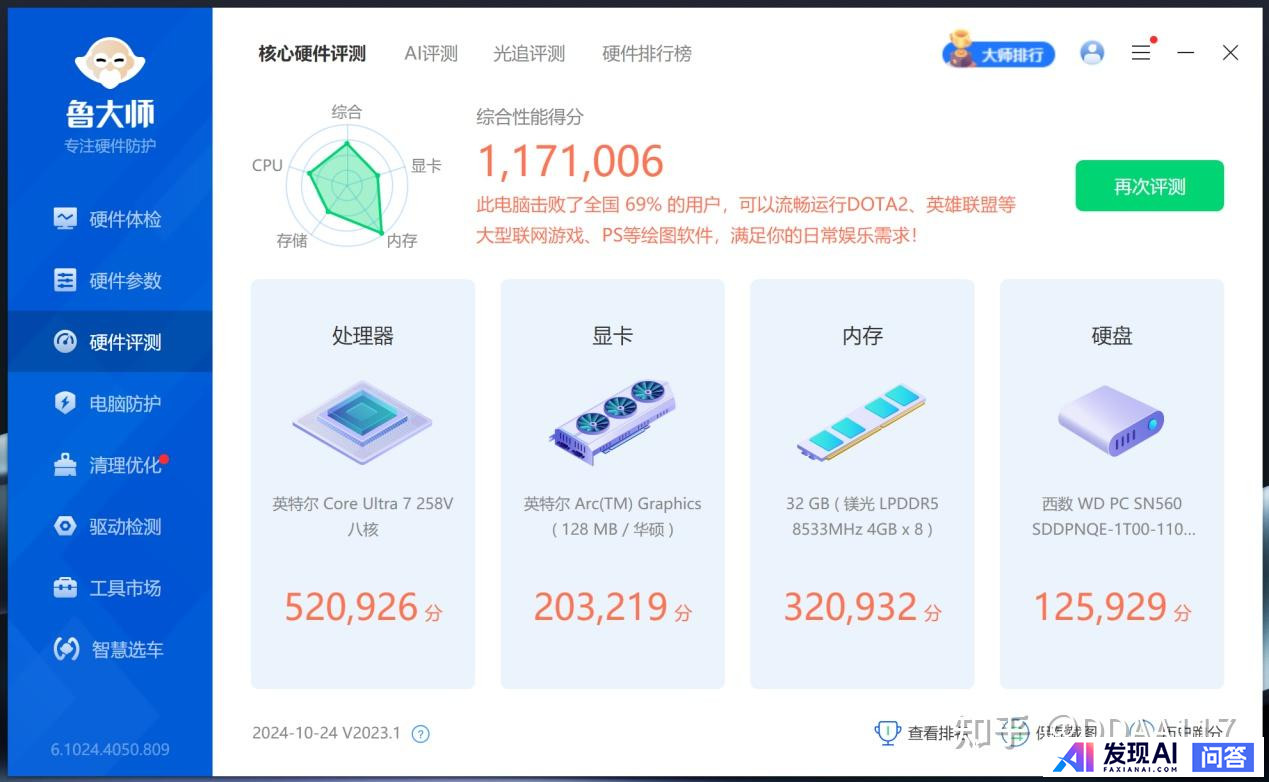The height and width of the screenshot is (782, 1269).
Task: Open 电脑防护 shield item
Action: (x=110, y=404)
